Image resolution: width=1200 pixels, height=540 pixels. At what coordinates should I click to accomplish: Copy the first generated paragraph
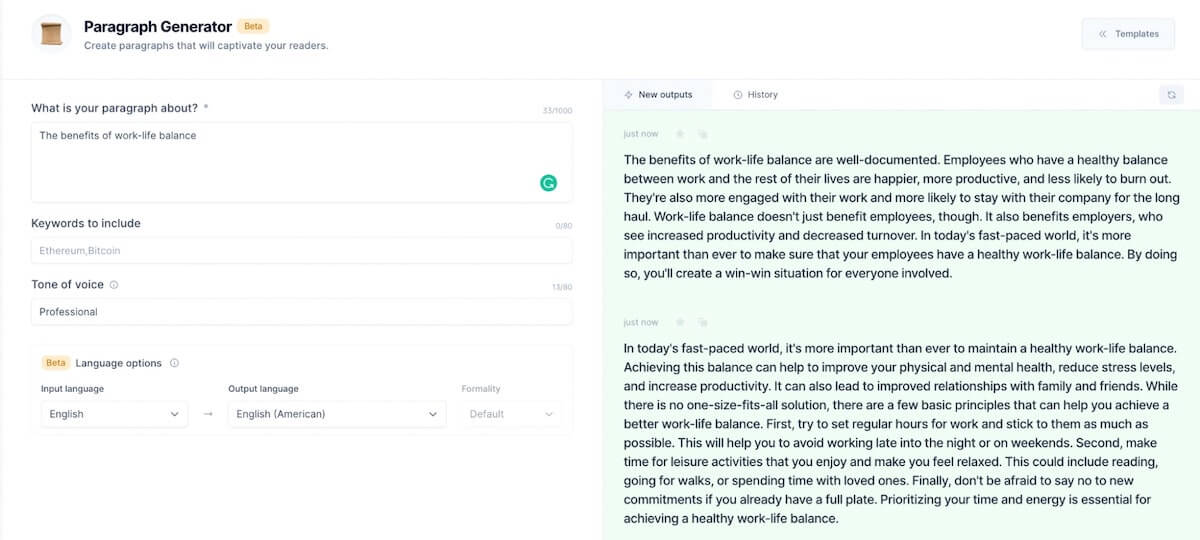point(703,134)
